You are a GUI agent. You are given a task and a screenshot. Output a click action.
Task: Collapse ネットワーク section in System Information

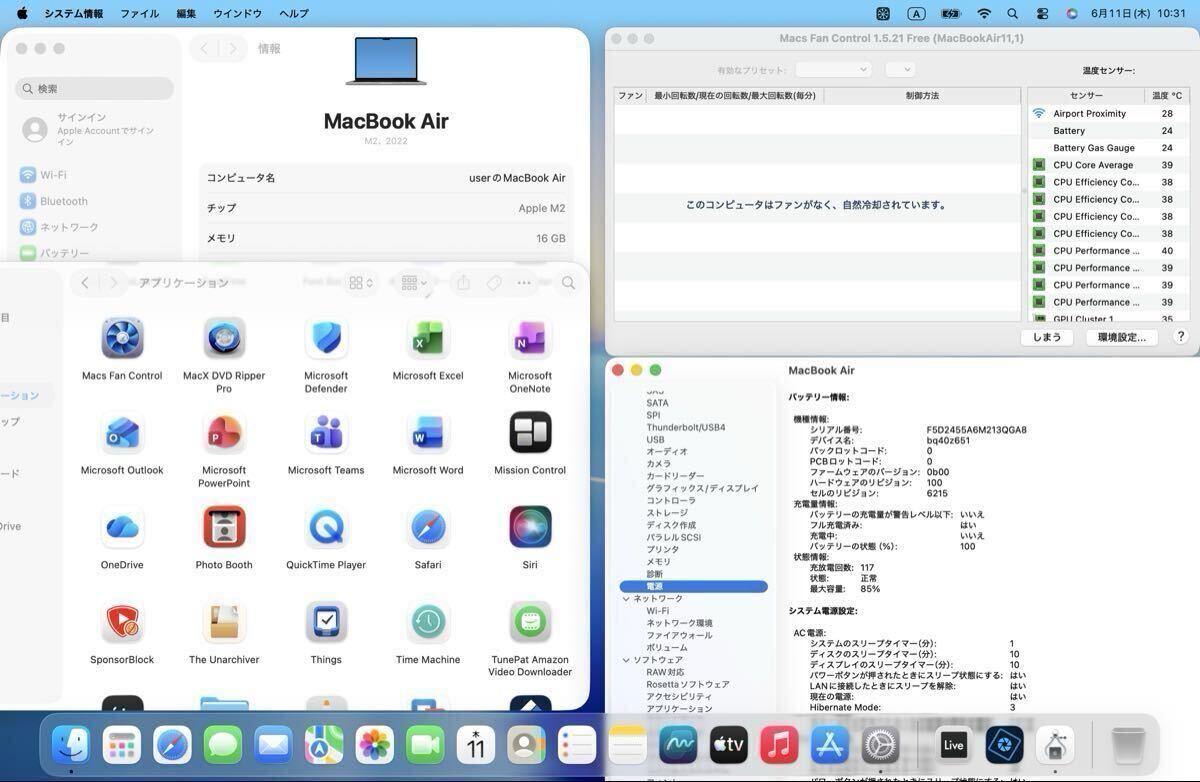tap(626, 599)
